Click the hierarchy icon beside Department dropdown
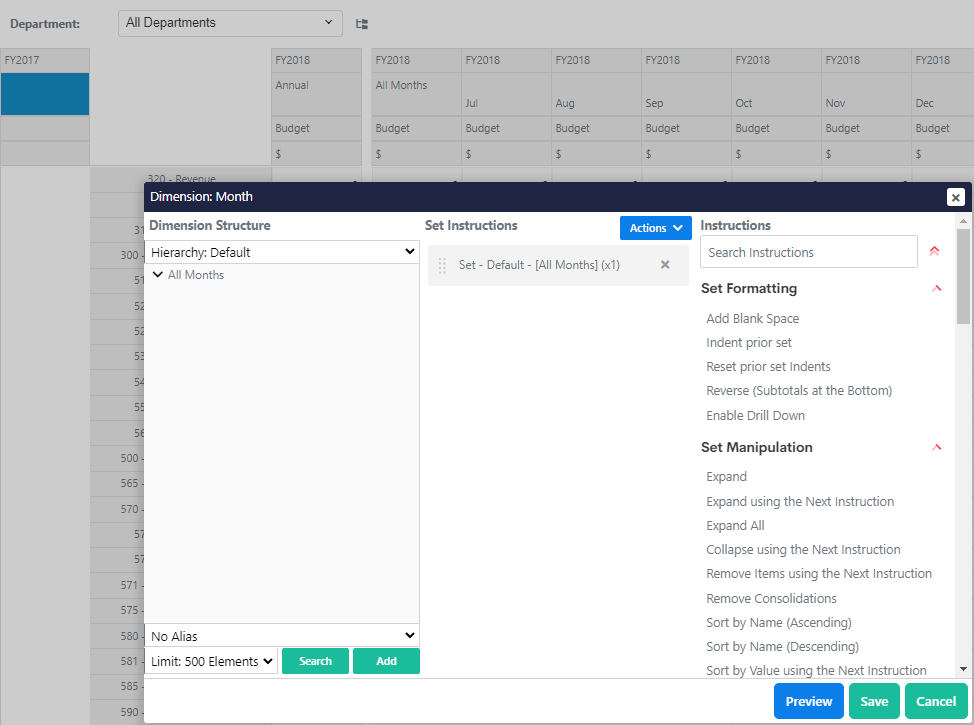This screenshot has width=974, height=725. point(362,23)
